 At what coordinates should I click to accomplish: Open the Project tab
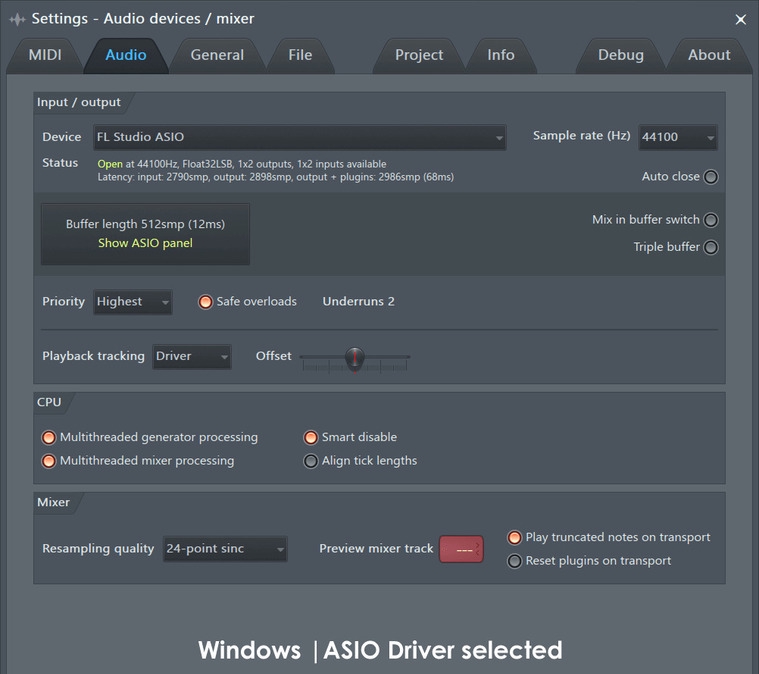coord(419,55)
